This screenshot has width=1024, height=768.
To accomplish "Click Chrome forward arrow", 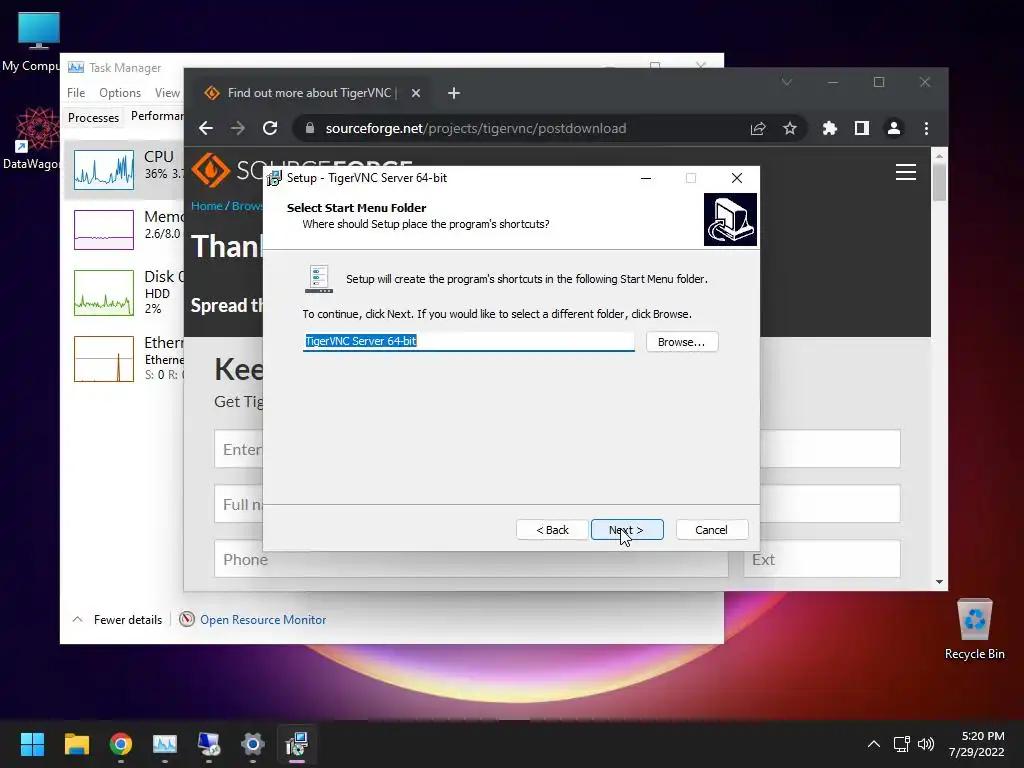I will pyautogui.click(x=238, y=128).
